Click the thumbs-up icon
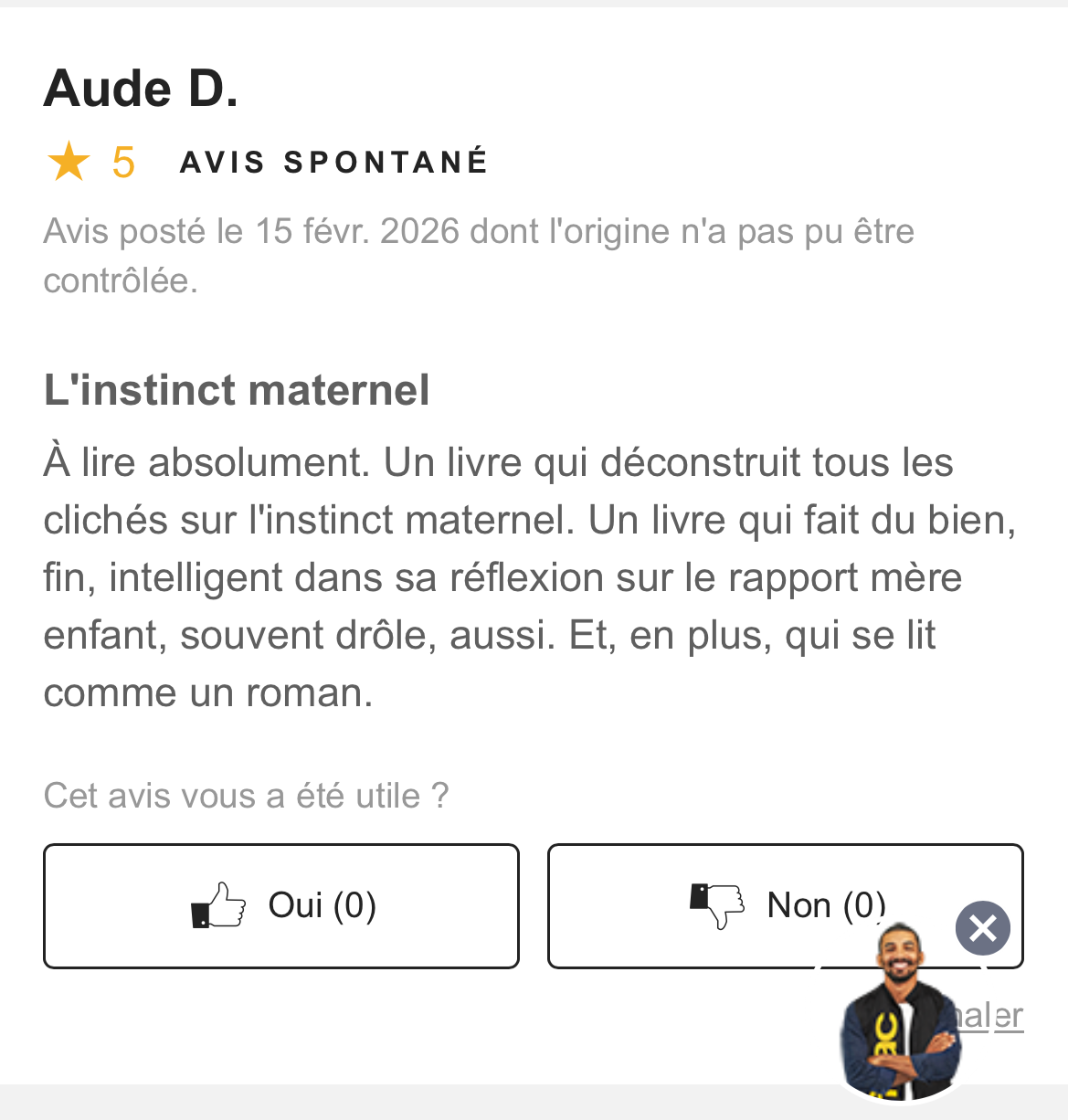This screenshot has width=1068, height=1120. pyautogui.click(x=218, y=905)
